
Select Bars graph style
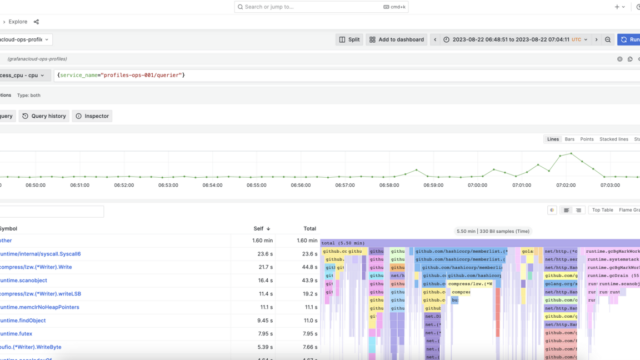(x=569, y=139)
